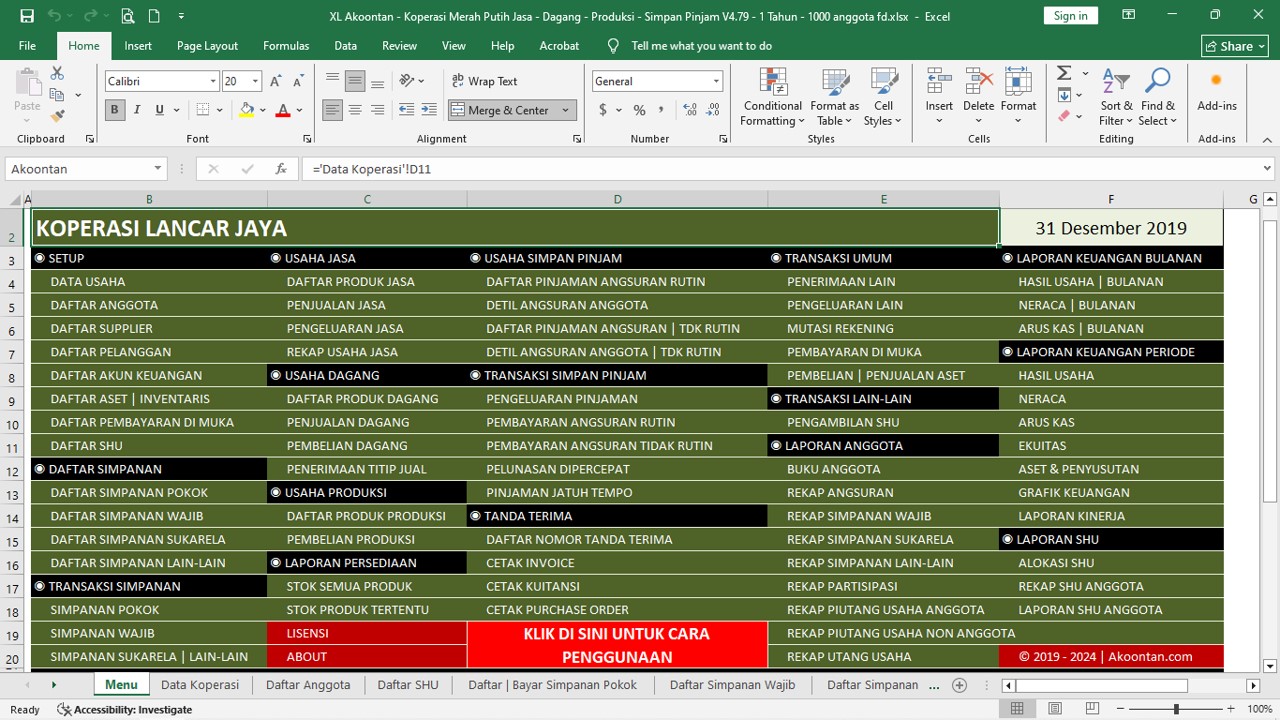Expand the Merge & Center dropdown arrow
Screen dimensions: 1280x720
pyautogui.click(x=566, y=110)
